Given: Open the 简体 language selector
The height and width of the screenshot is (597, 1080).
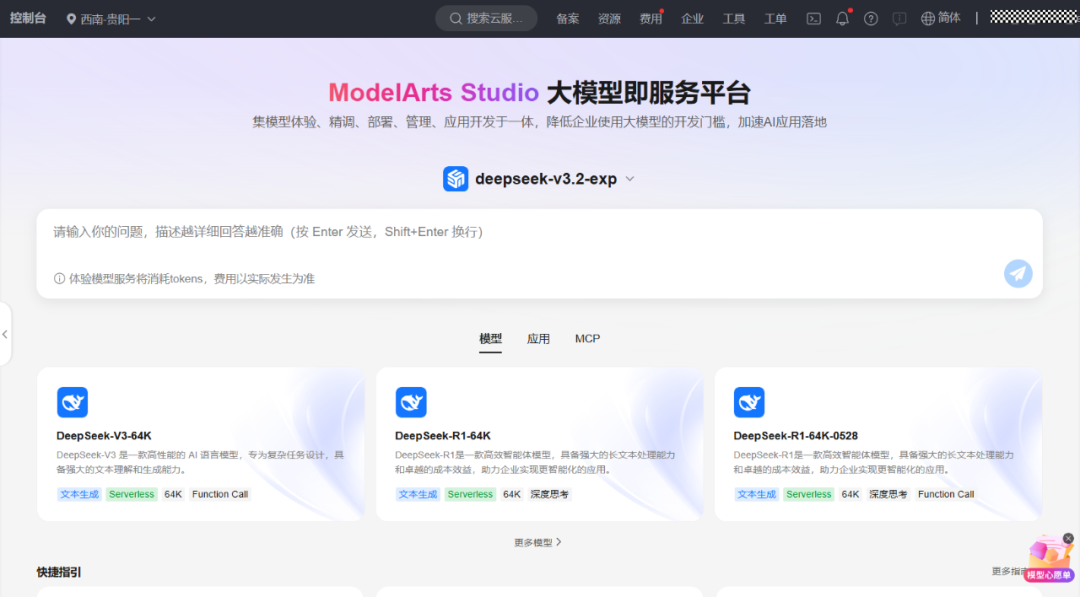Looking at the screenshot, I should coord(941,19).
